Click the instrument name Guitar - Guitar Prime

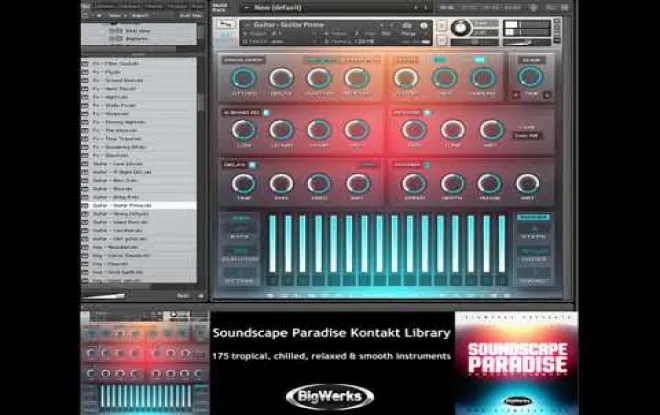pos(288,25)
